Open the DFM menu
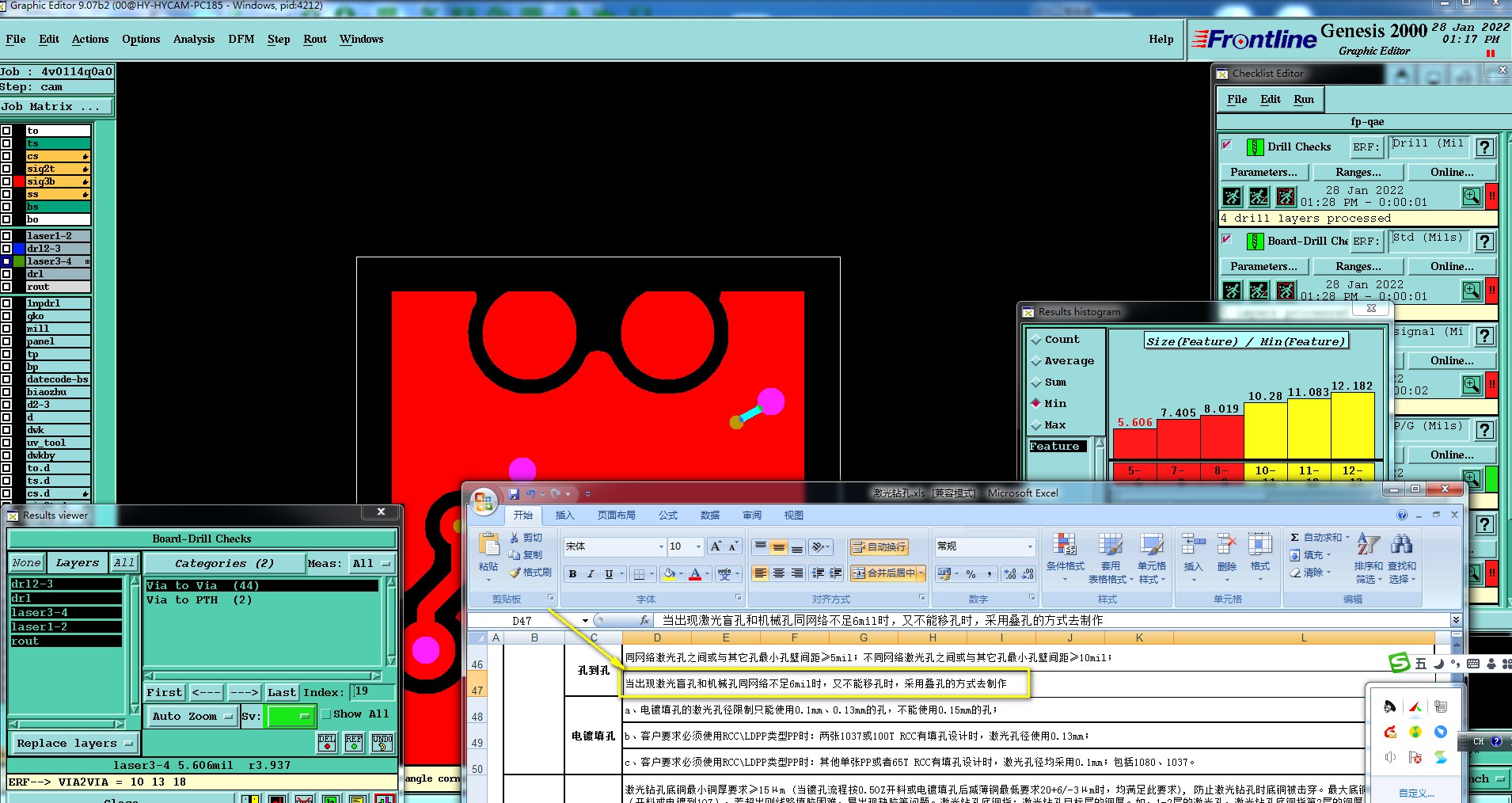 [x=241, y=39]
